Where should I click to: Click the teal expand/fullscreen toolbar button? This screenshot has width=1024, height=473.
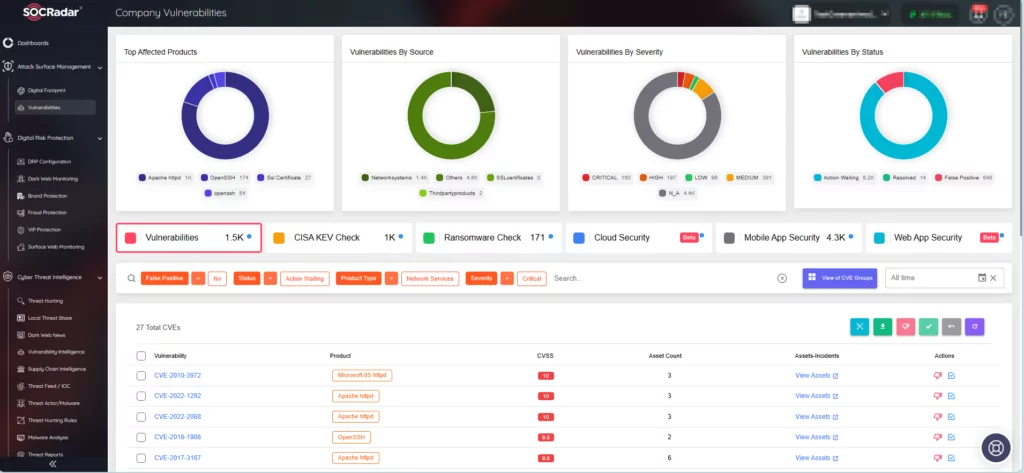coord(859,327)
